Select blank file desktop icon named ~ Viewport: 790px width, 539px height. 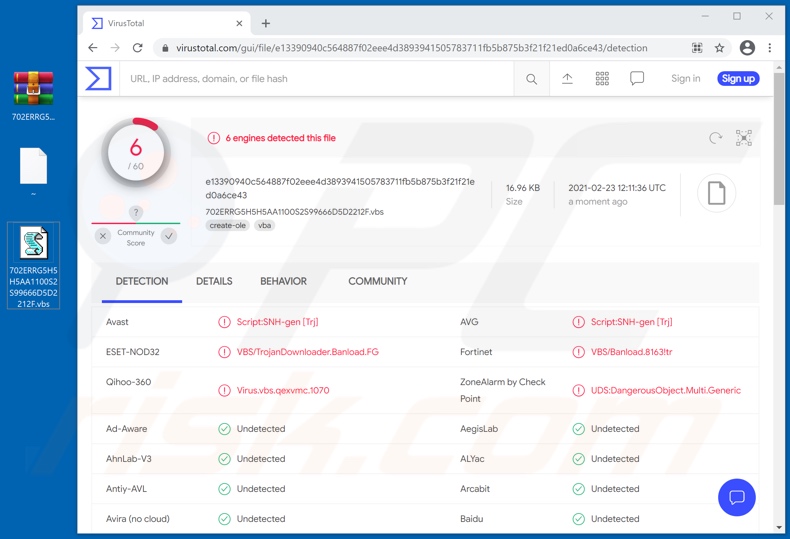pyautogui.click(x=33, y=172)
